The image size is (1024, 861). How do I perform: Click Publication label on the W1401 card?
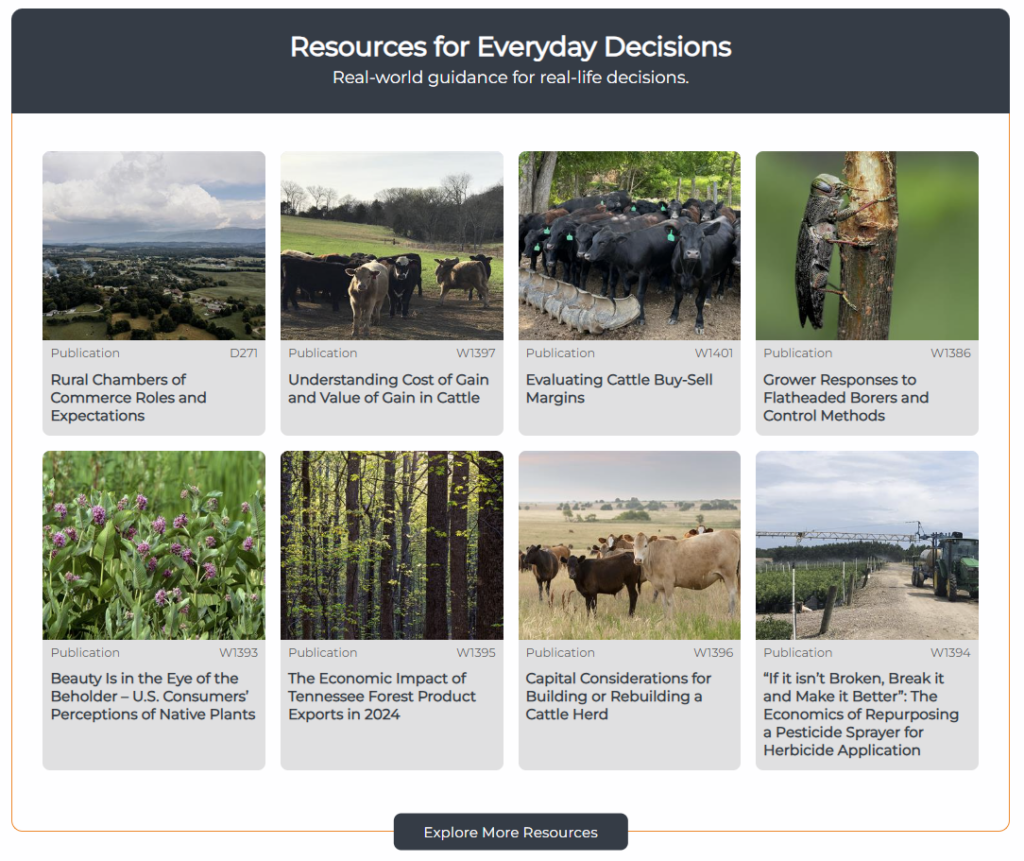click(x=560, y=353)
